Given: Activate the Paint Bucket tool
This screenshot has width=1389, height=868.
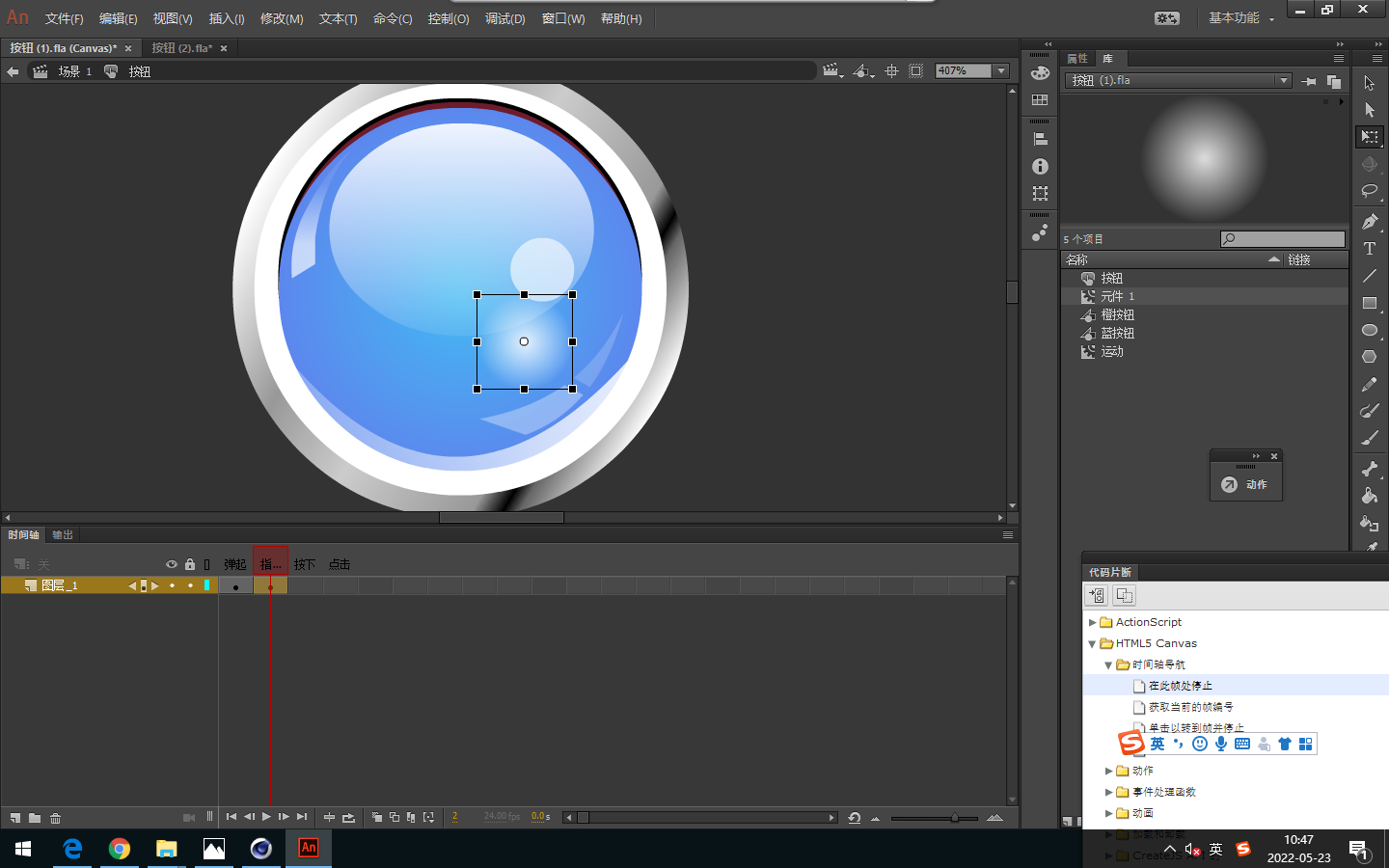Looking at the screenshot, I should pyautogui.click(x=1369, y=496).
